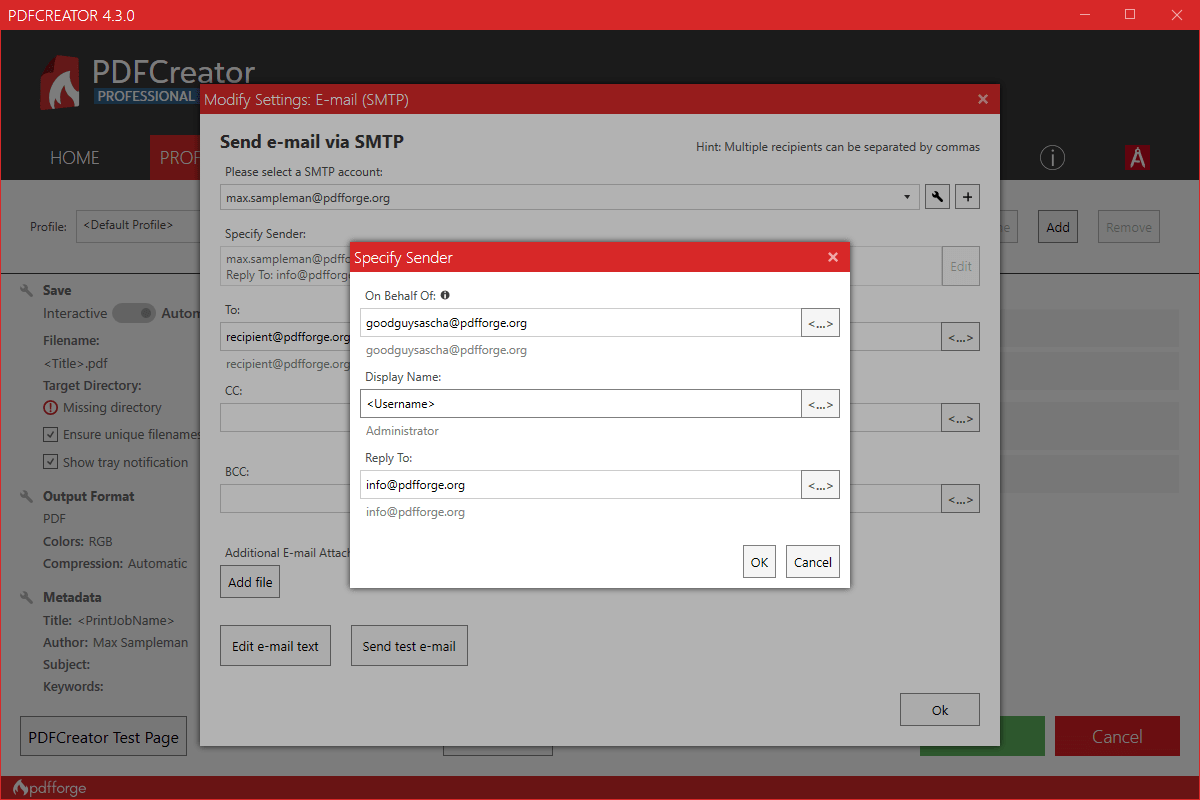Close the Specify Sender dialog
Screen dimensions: 1200x800
coord(833,257)
